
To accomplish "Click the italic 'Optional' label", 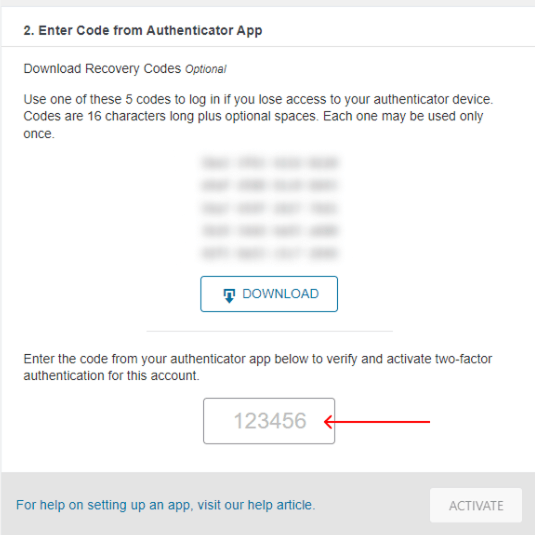I will [206, 69].
